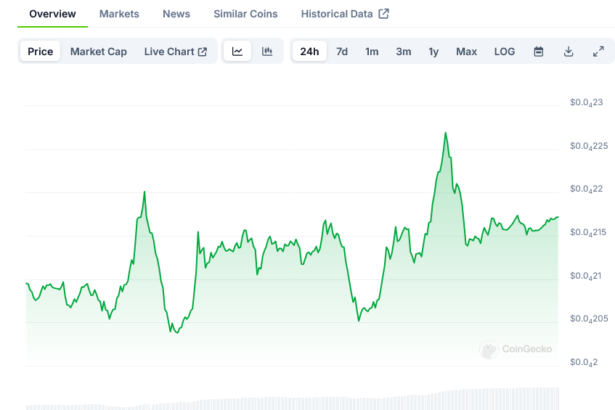The width and height of the screenshot is (615, 410).
Task: Click the download chart data icon
Action: coord(568,51)
